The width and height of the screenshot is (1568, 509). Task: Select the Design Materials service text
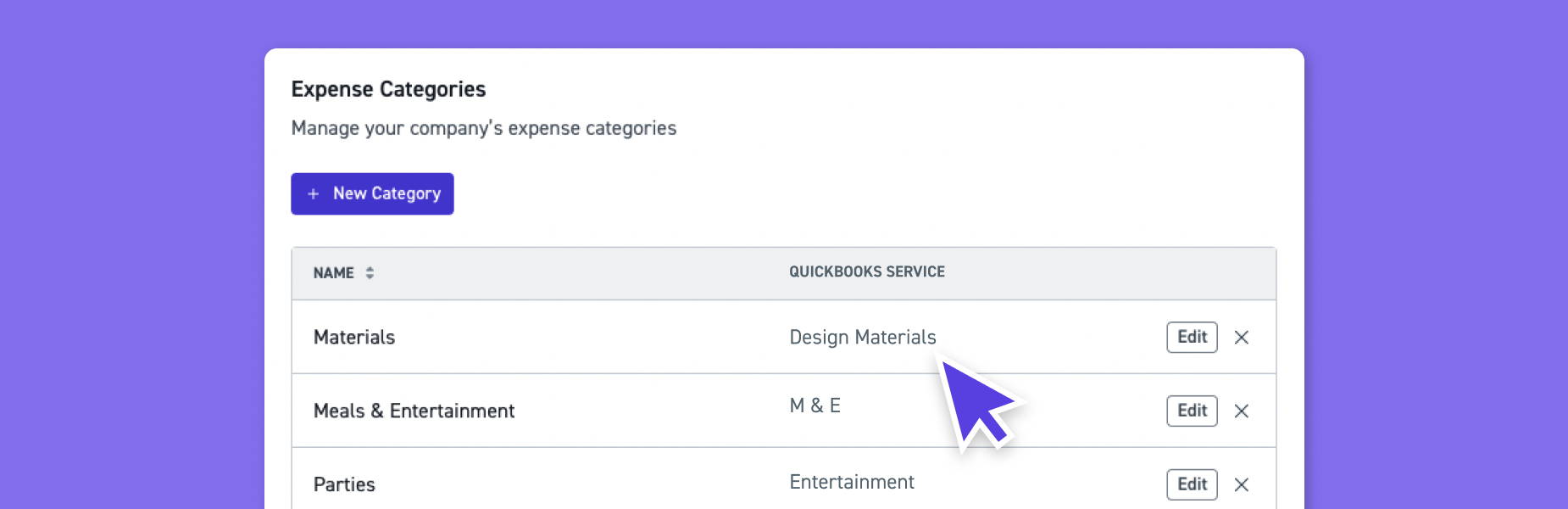coord(862,337)
